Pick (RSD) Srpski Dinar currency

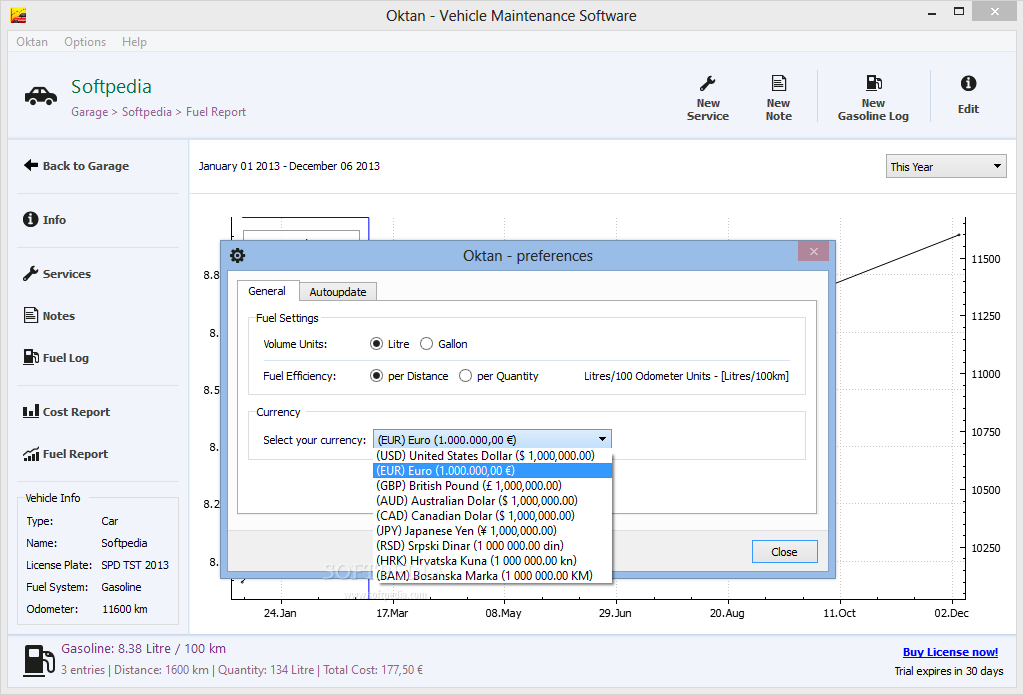coord(492,545)
